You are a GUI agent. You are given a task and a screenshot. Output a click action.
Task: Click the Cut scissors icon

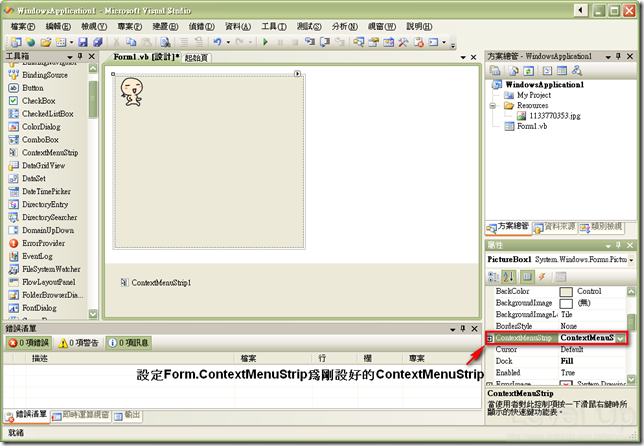click(116, 42)
